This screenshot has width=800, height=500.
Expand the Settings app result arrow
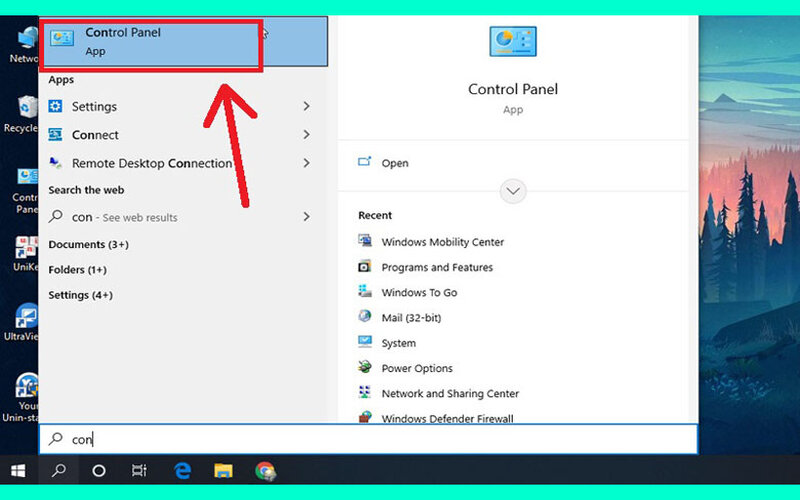[x=307, y=107]
